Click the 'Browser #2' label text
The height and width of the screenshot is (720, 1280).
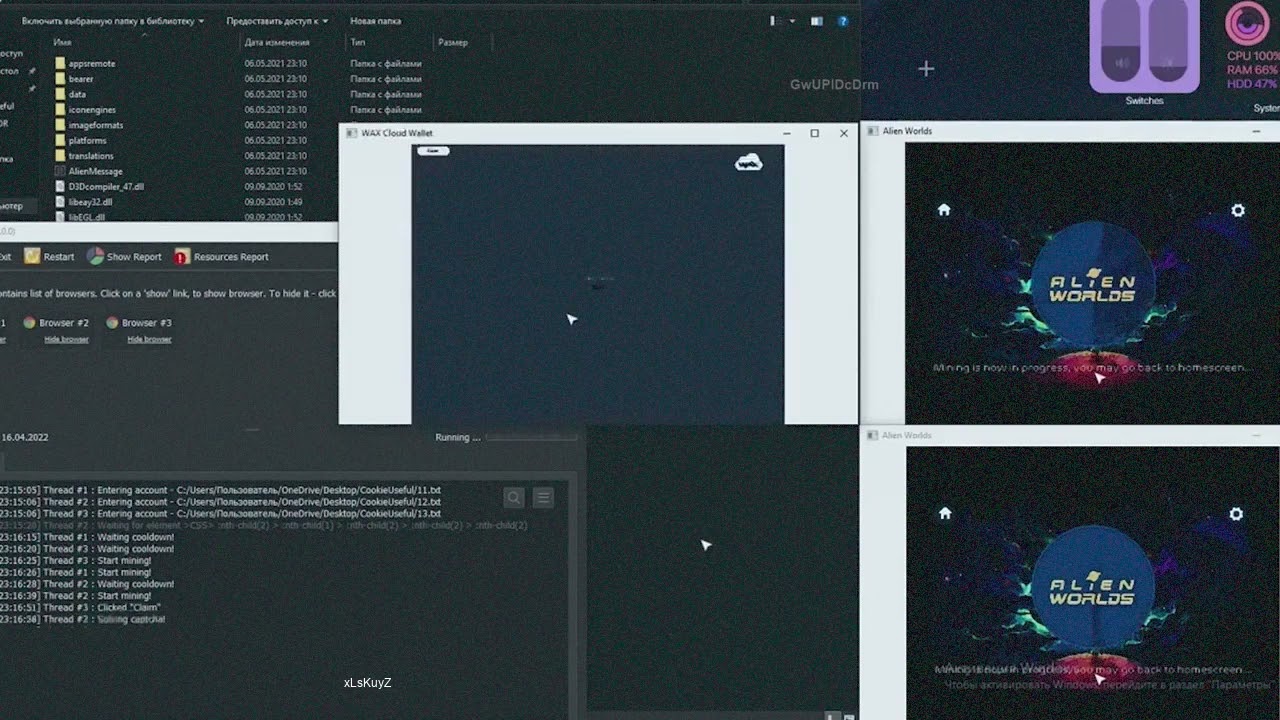64,323
